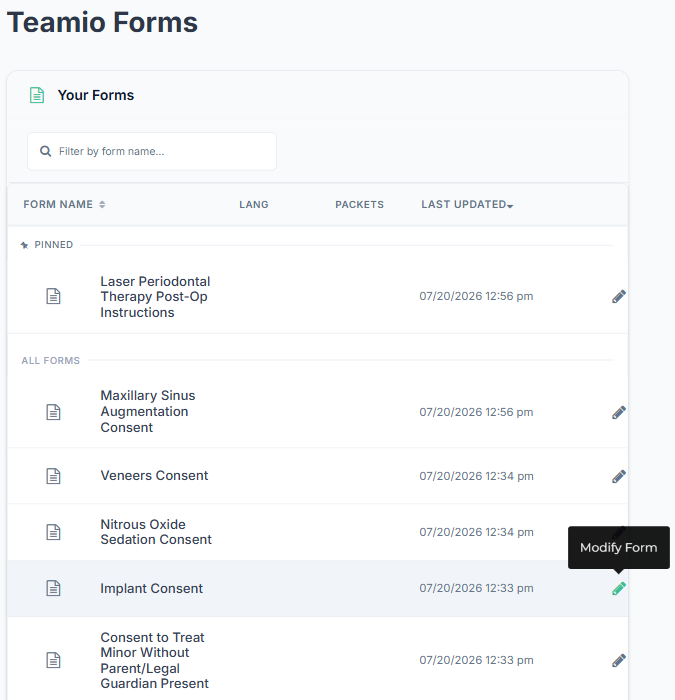Click document icon beside Laser Periodontal Therapy form
This screenshot has width=675, height=700.
[x=54, y=296]
